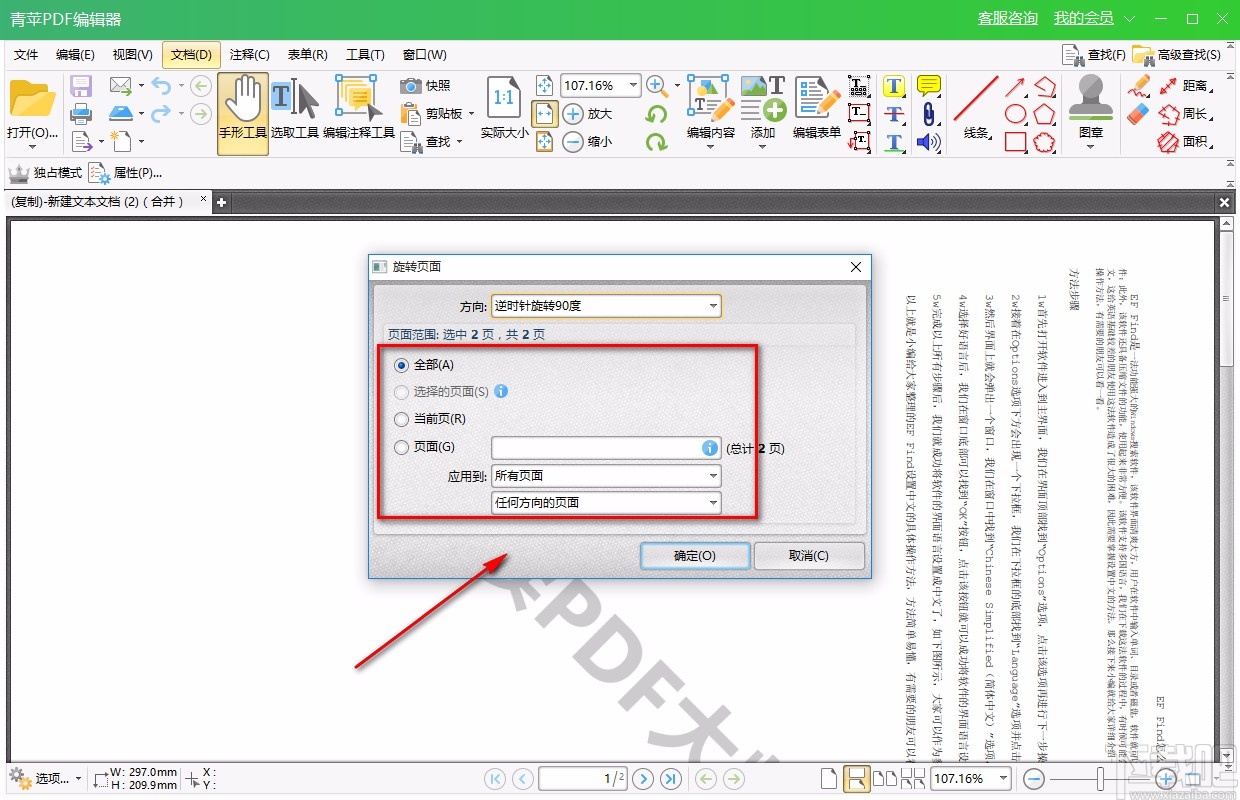Click the yellow Sticky Note comment icon
The width and height of the screenshot is (1240, 800).
(x=929, y=86)
